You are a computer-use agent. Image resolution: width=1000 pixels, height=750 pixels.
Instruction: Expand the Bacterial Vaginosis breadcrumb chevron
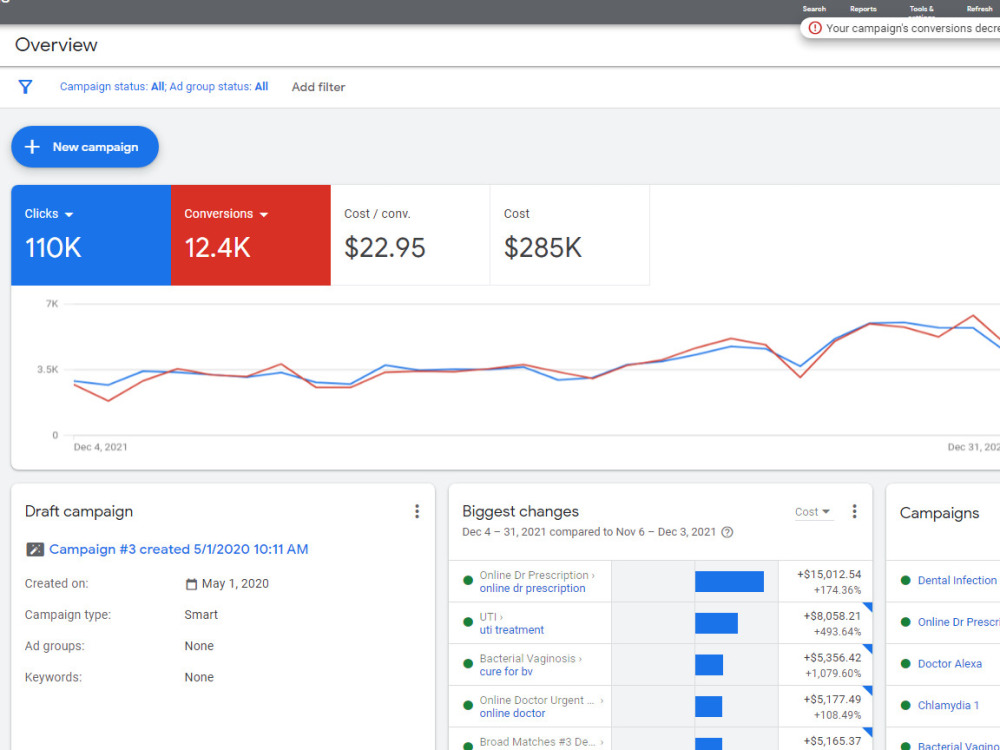[580, 659]
